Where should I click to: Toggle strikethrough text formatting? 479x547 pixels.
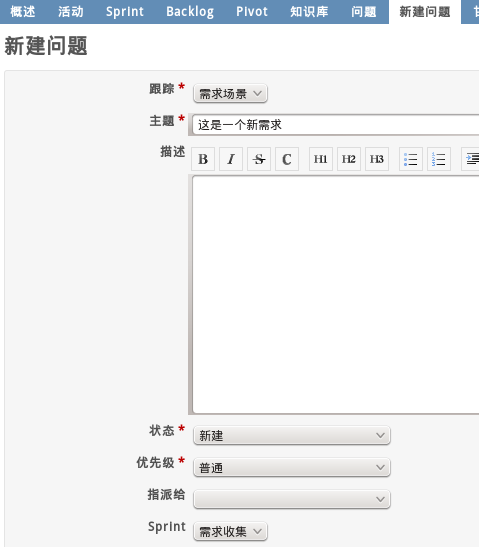(x=259, y=159)
